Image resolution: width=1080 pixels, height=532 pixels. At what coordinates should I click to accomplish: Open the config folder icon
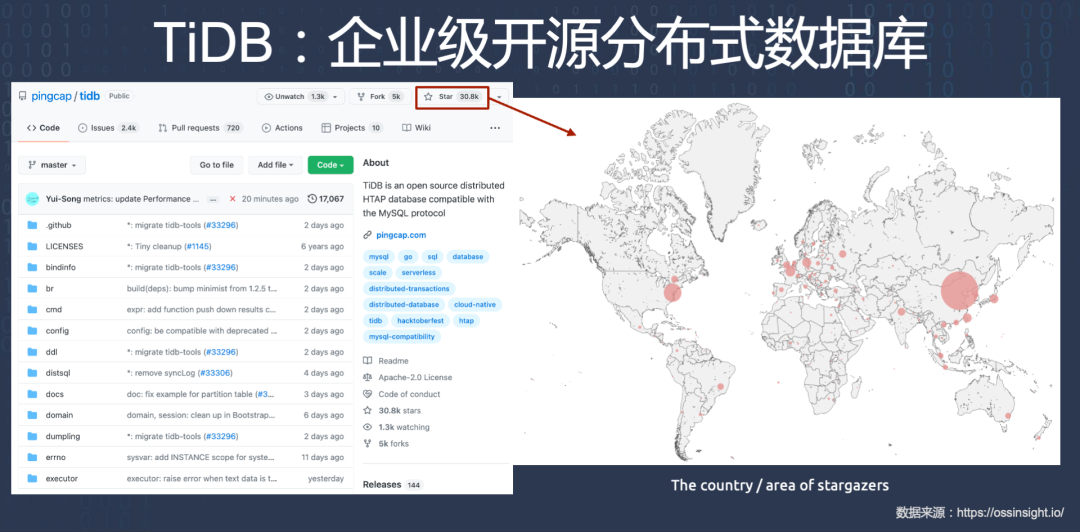(32, 331)
